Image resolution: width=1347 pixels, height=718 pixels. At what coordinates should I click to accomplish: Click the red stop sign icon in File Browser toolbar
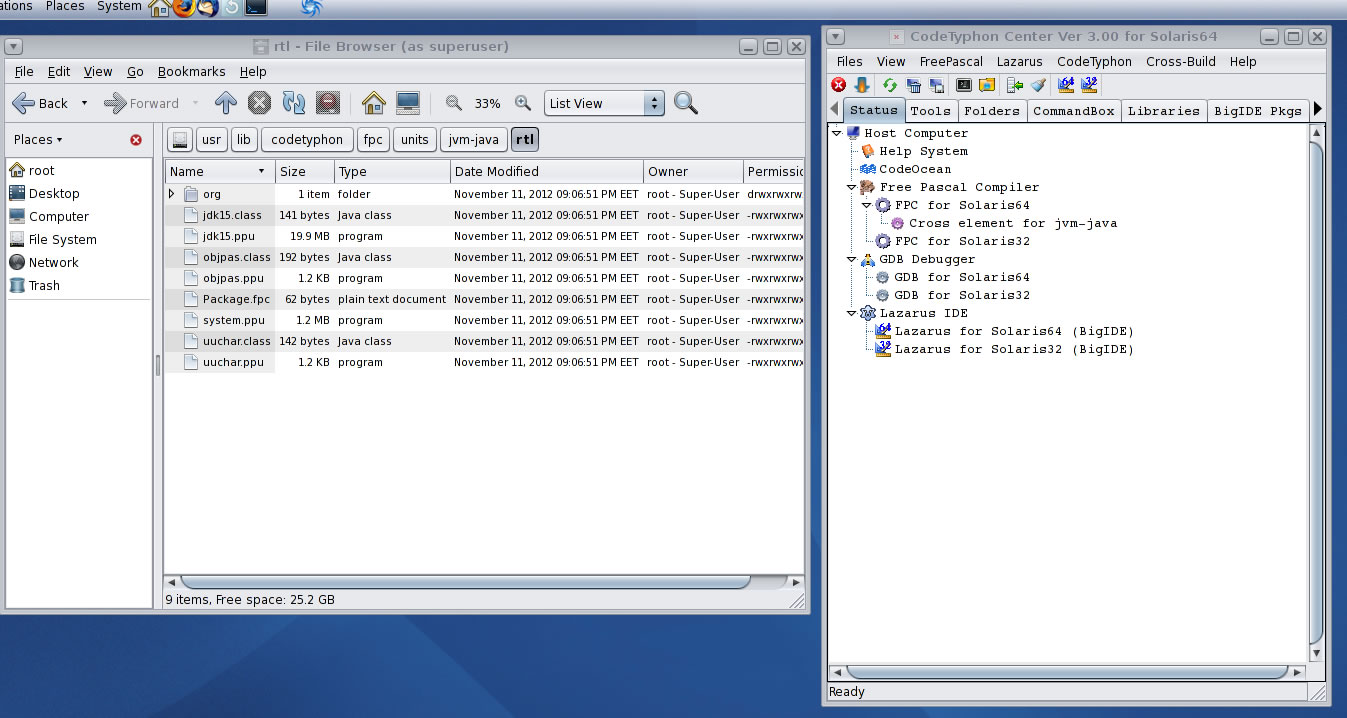coord(327,103)
